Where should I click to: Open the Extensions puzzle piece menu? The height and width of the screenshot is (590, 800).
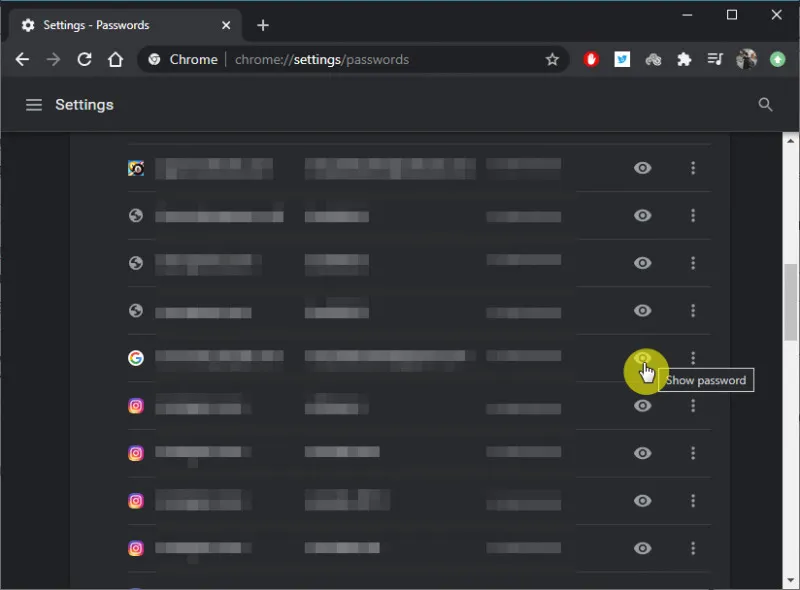click(x=684, y=60)
